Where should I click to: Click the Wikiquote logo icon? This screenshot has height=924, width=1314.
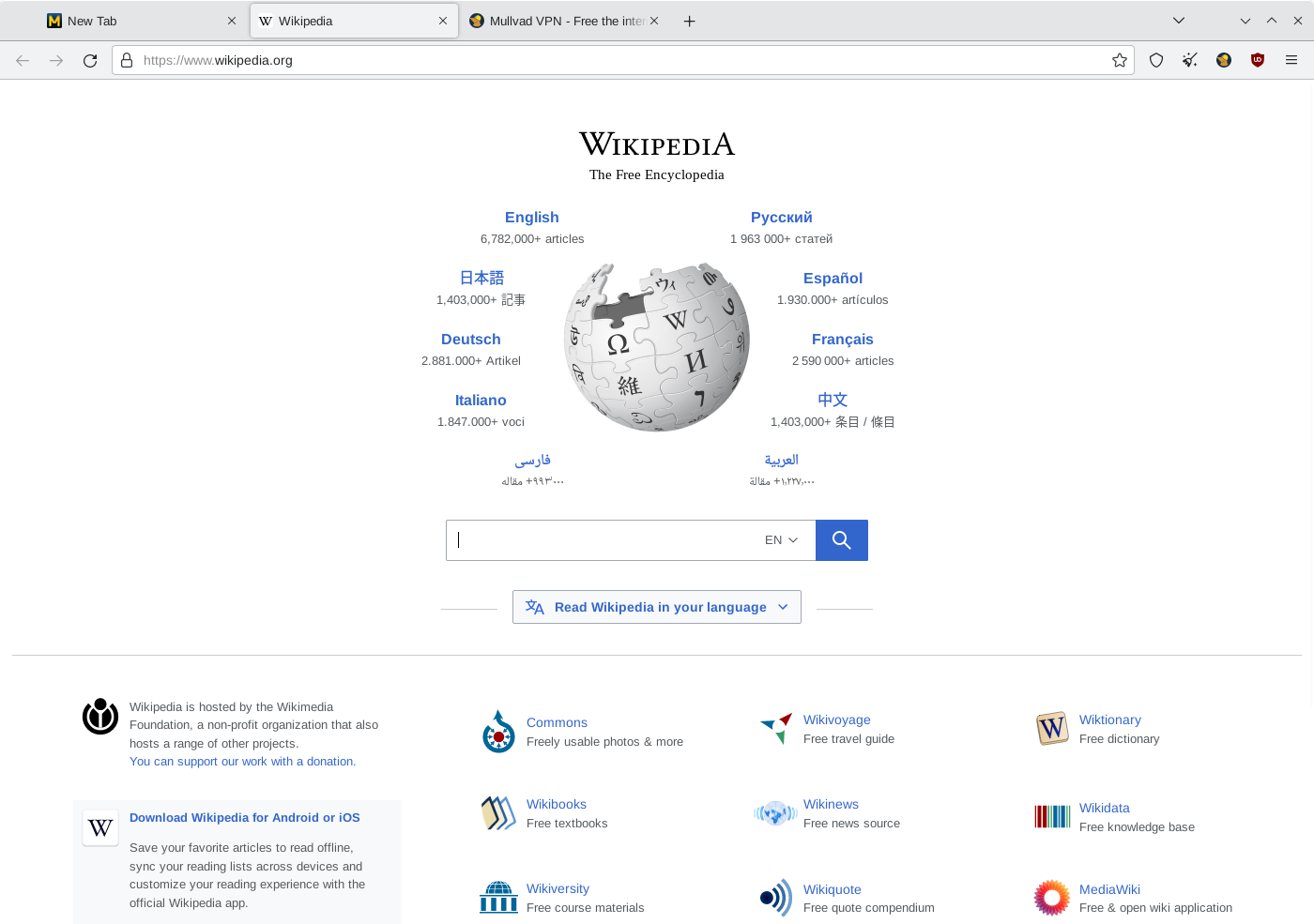[x=776, y=898]
